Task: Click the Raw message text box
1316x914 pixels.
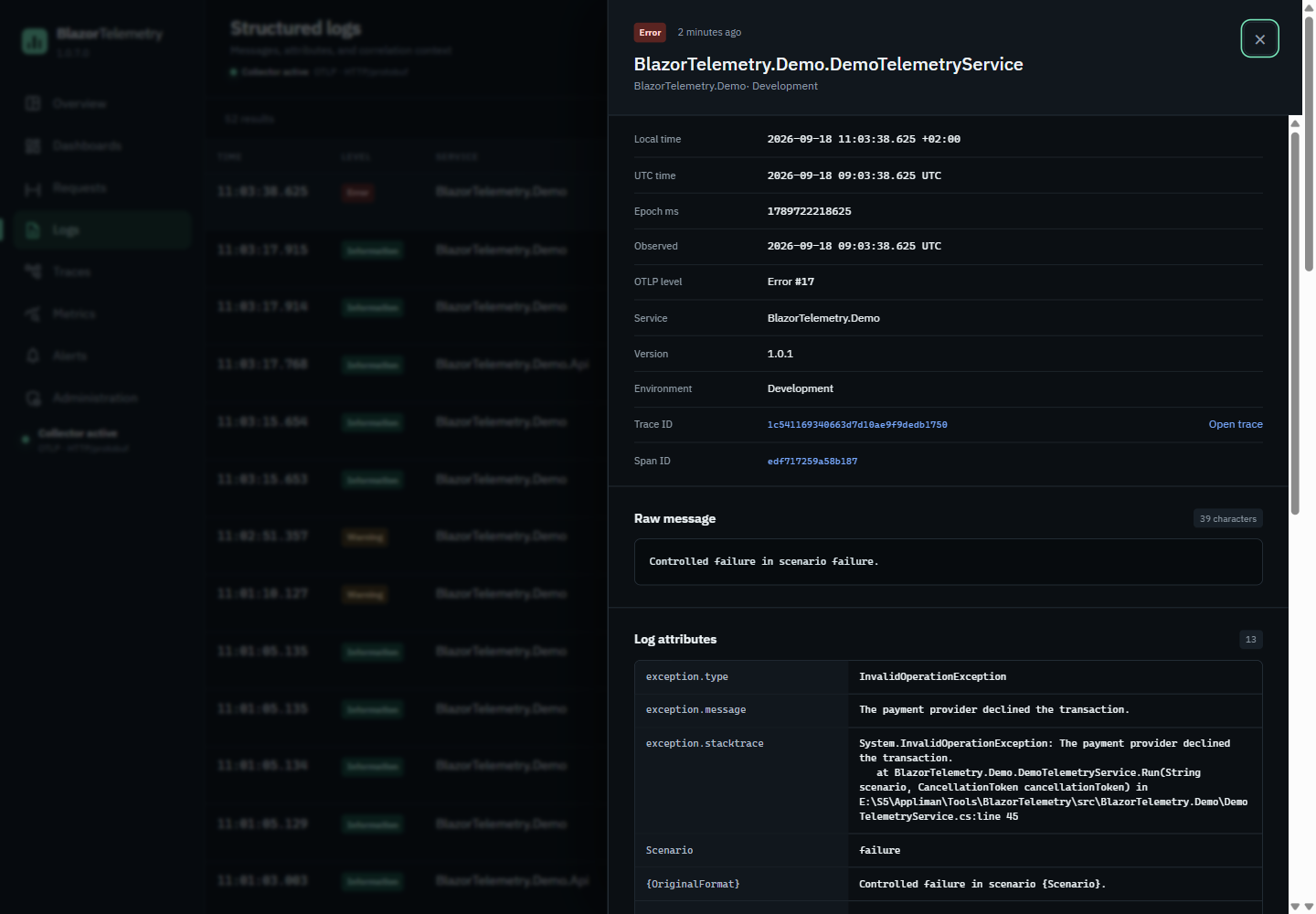Action: [949, 562]
